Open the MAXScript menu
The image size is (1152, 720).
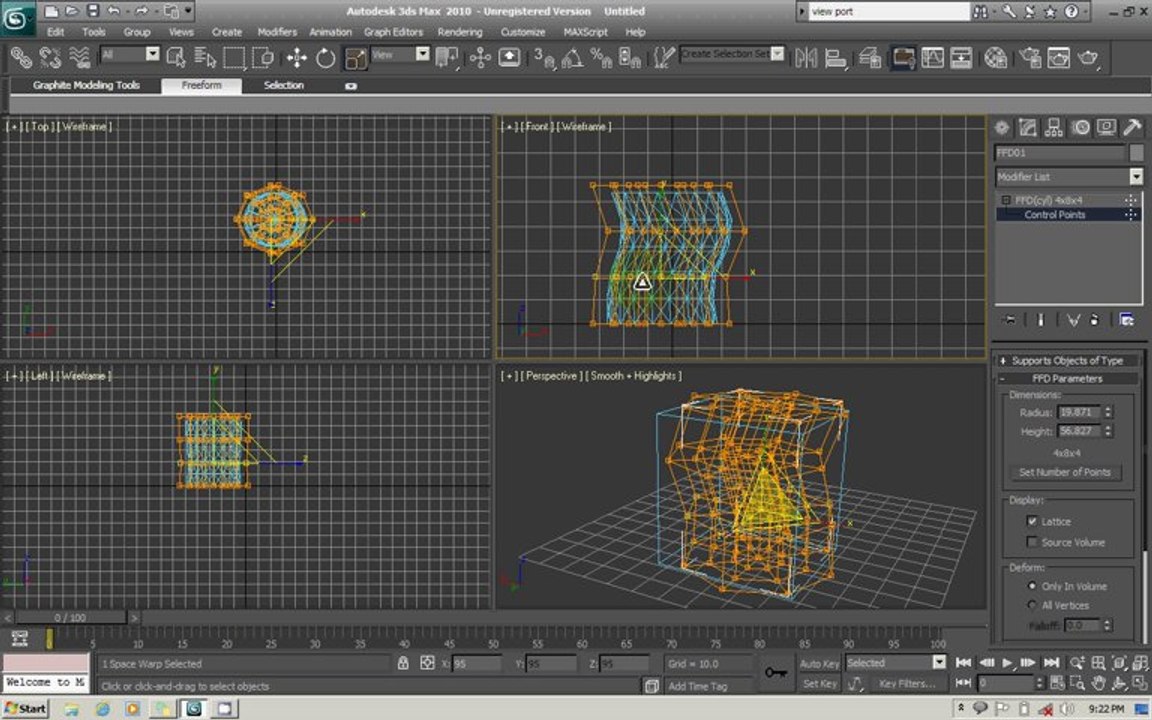click(586, 32)
